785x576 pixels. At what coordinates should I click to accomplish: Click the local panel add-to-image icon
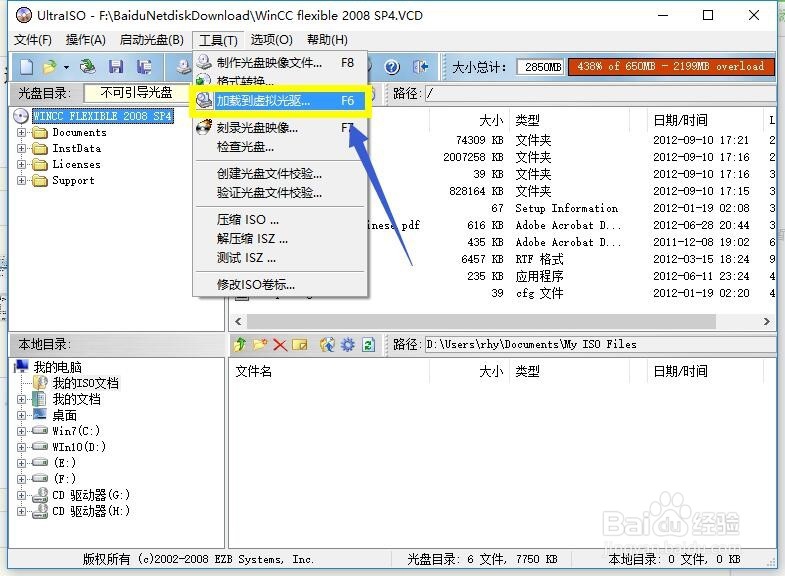pos(327,344)
